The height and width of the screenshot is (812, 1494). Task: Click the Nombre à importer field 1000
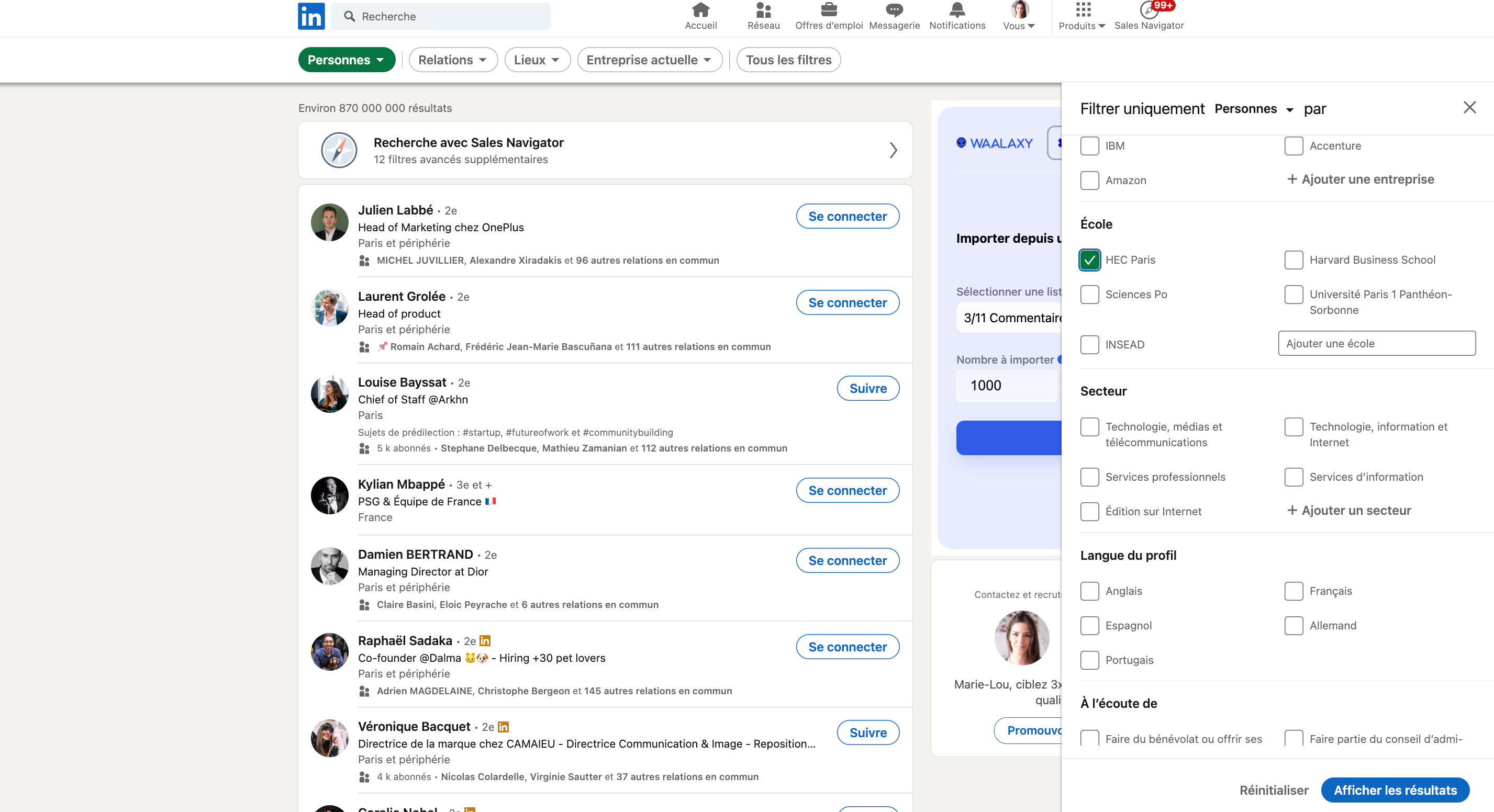coord(1006,386)
